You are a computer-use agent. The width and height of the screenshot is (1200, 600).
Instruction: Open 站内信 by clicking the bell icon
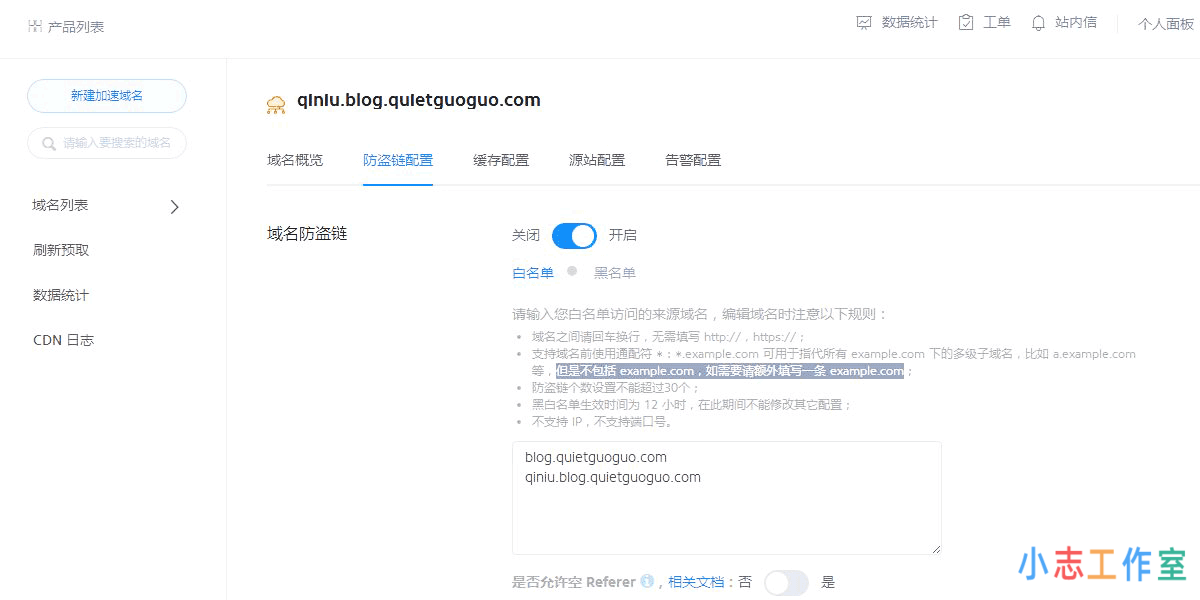click(x=1038, y=21)
